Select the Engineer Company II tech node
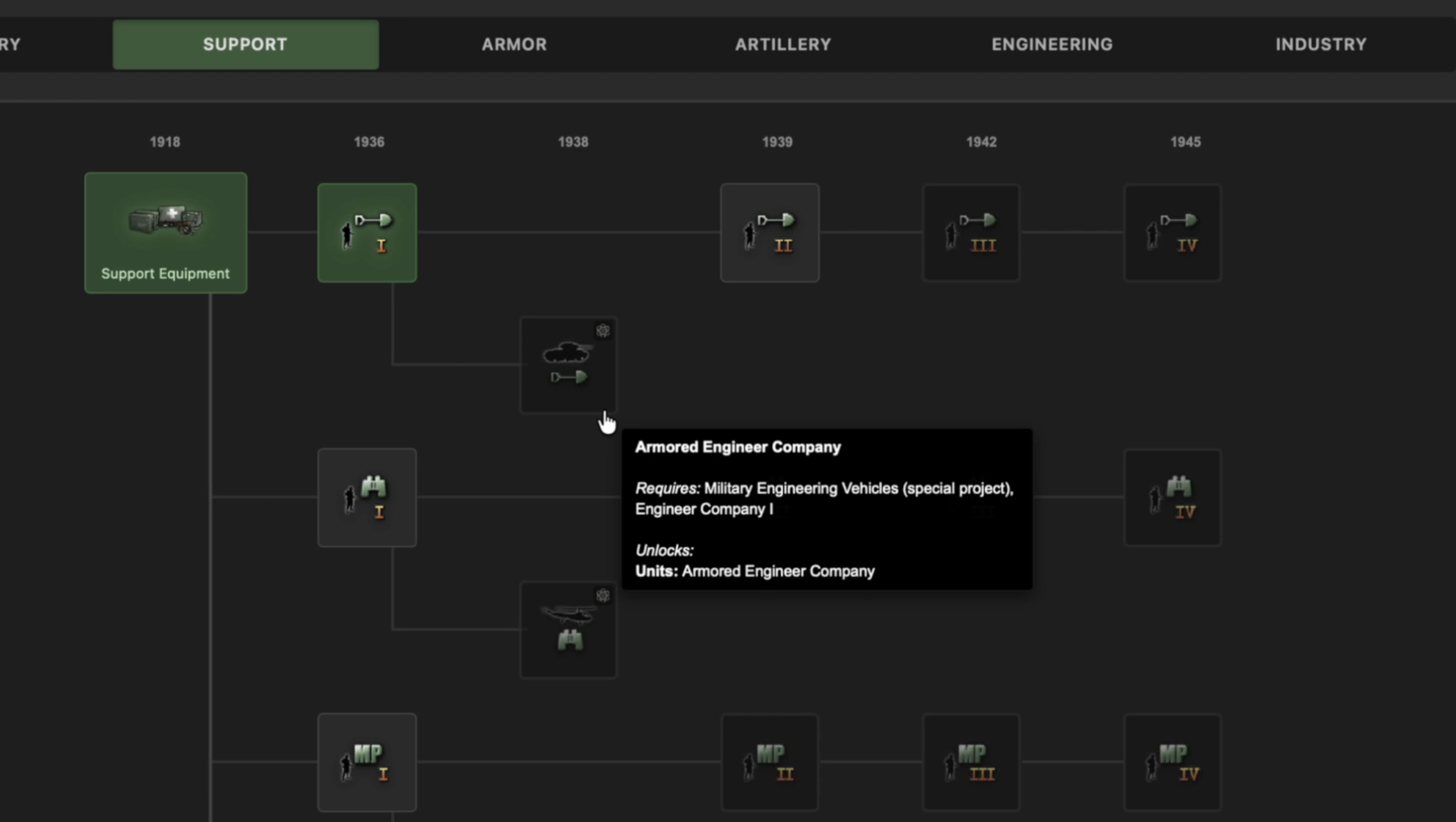1456x822 pixels. 769,232
